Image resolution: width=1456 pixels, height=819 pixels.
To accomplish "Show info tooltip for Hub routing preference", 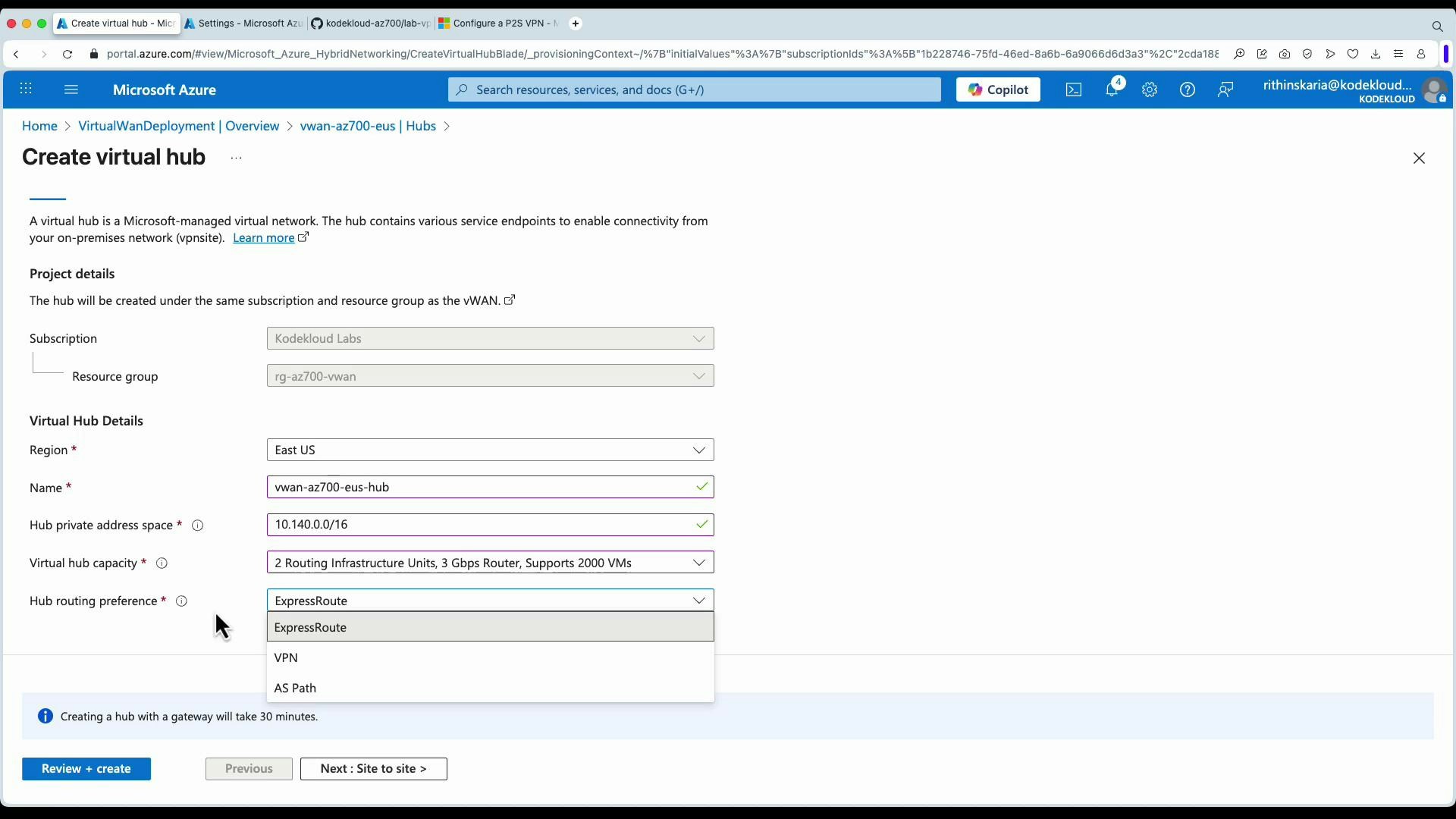I will point(181,601).
